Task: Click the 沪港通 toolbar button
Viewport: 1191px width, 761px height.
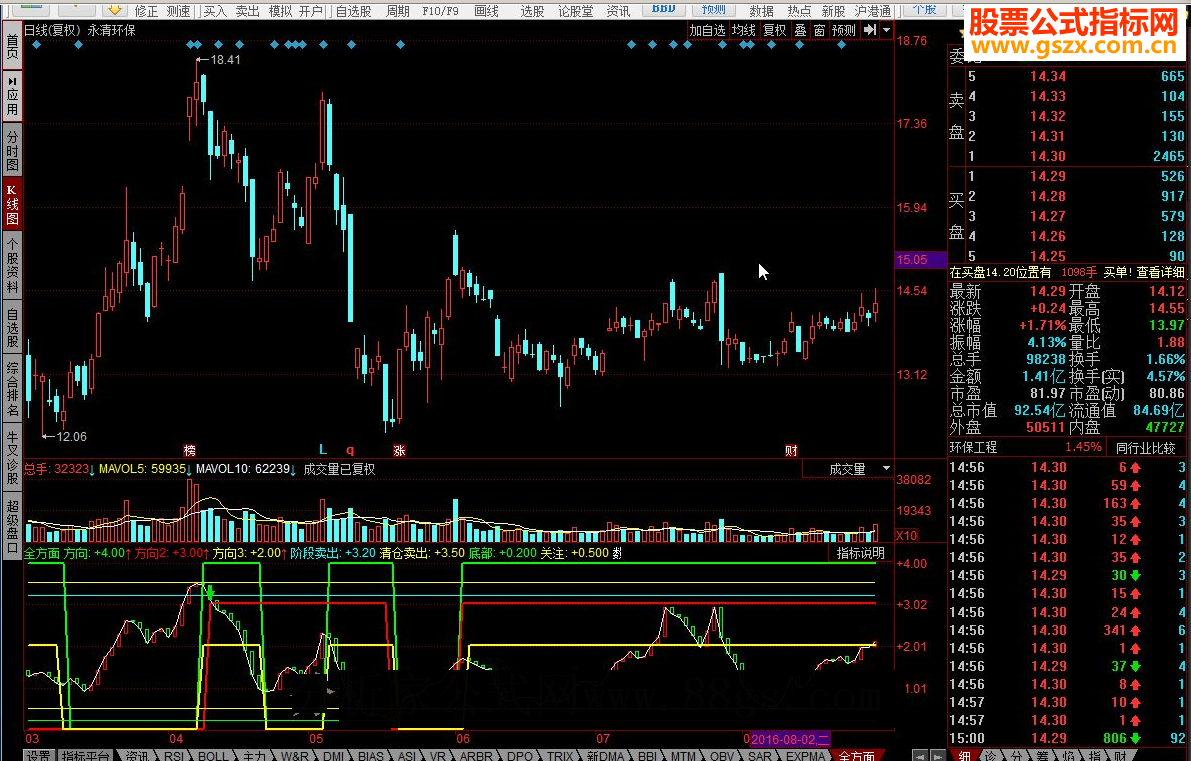Action: click(x=873, y=11)
